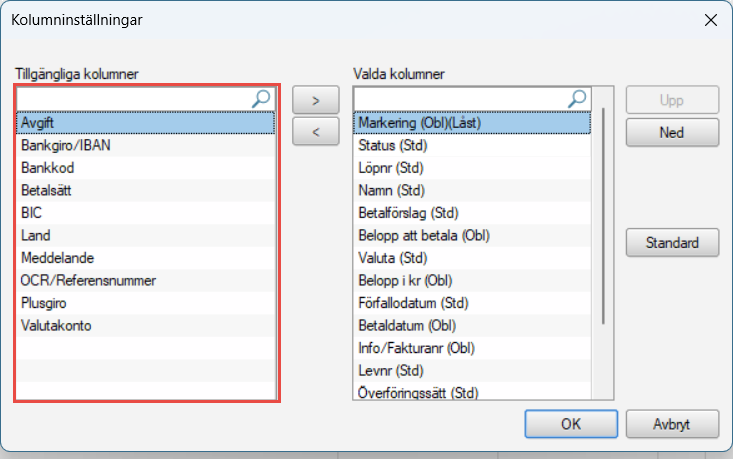Select OCR/Referensnummer in the list
Screen dimensions: 733x459
tap(146, 281)
